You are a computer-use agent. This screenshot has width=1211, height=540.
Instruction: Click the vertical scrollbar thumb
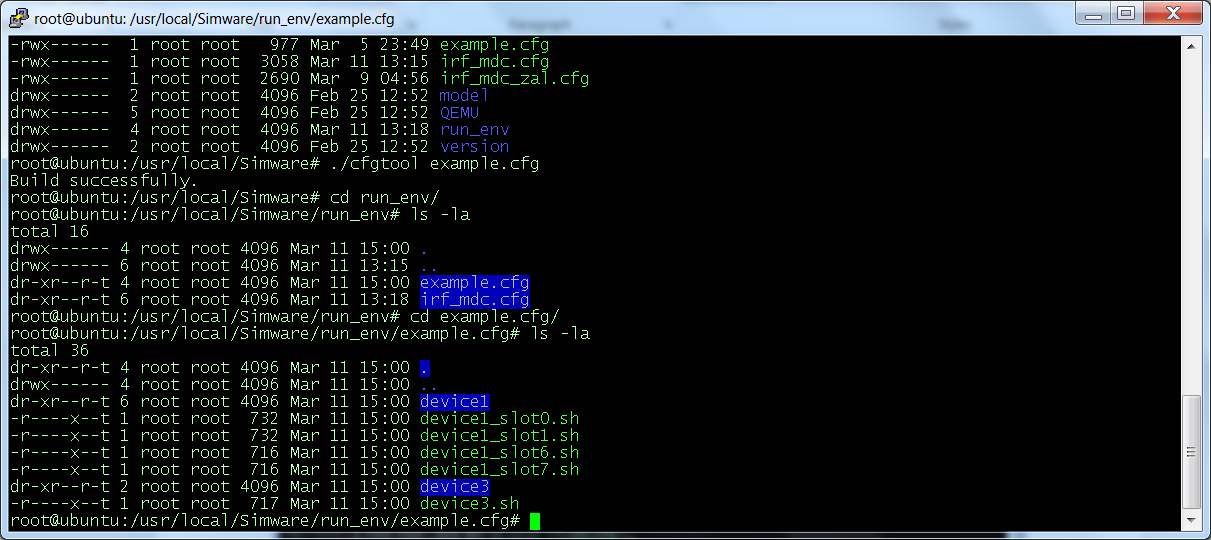click(1191, 454)
